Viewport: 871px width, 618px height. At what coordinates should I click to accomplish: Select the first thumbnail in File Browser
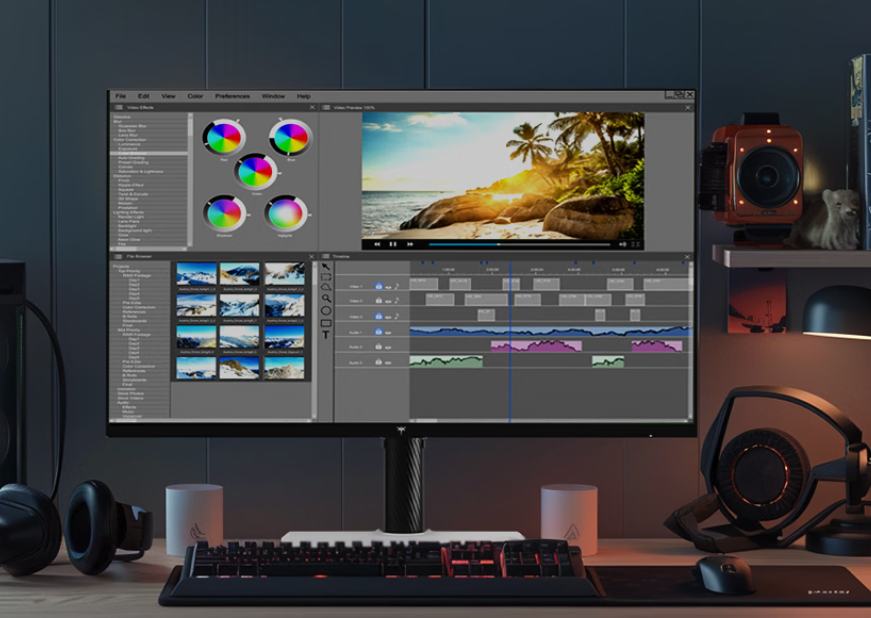pyautogui.click(x=196, y=275)
